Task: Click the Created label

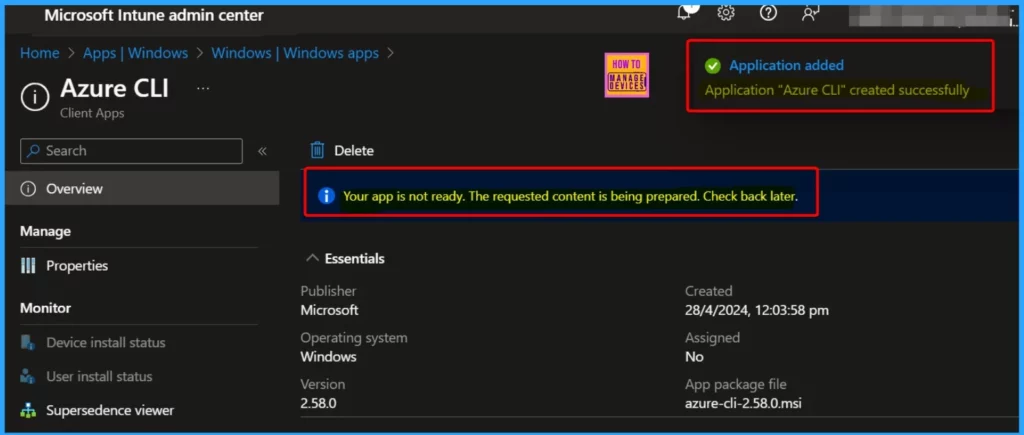Action: (709, 291)
